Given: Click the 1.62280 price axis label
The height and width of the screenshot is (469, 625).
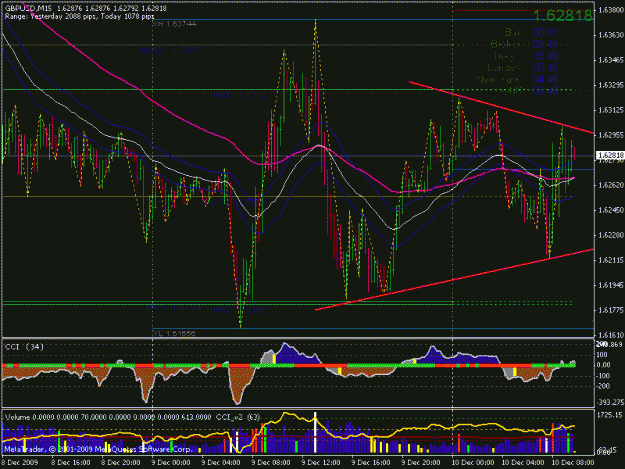Looking at the screenshot, I should point(610,235).
